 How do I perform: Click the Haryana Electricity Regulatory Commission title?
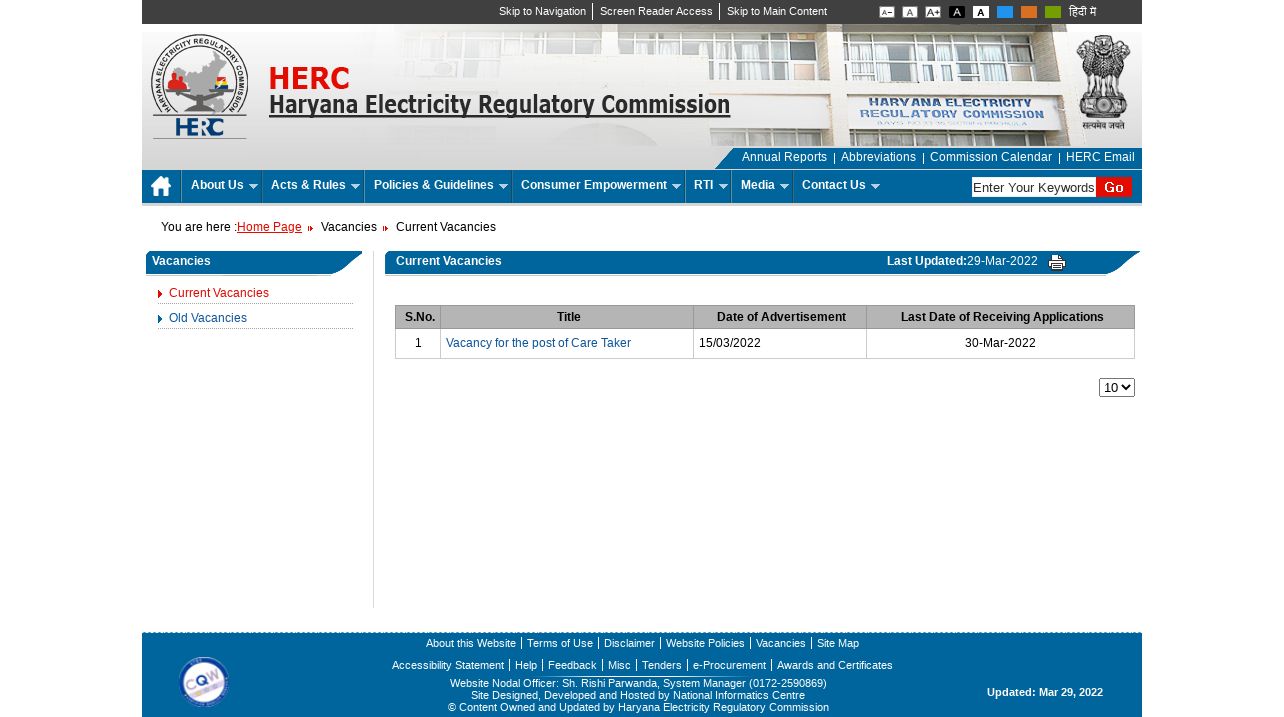coord(499,105)
